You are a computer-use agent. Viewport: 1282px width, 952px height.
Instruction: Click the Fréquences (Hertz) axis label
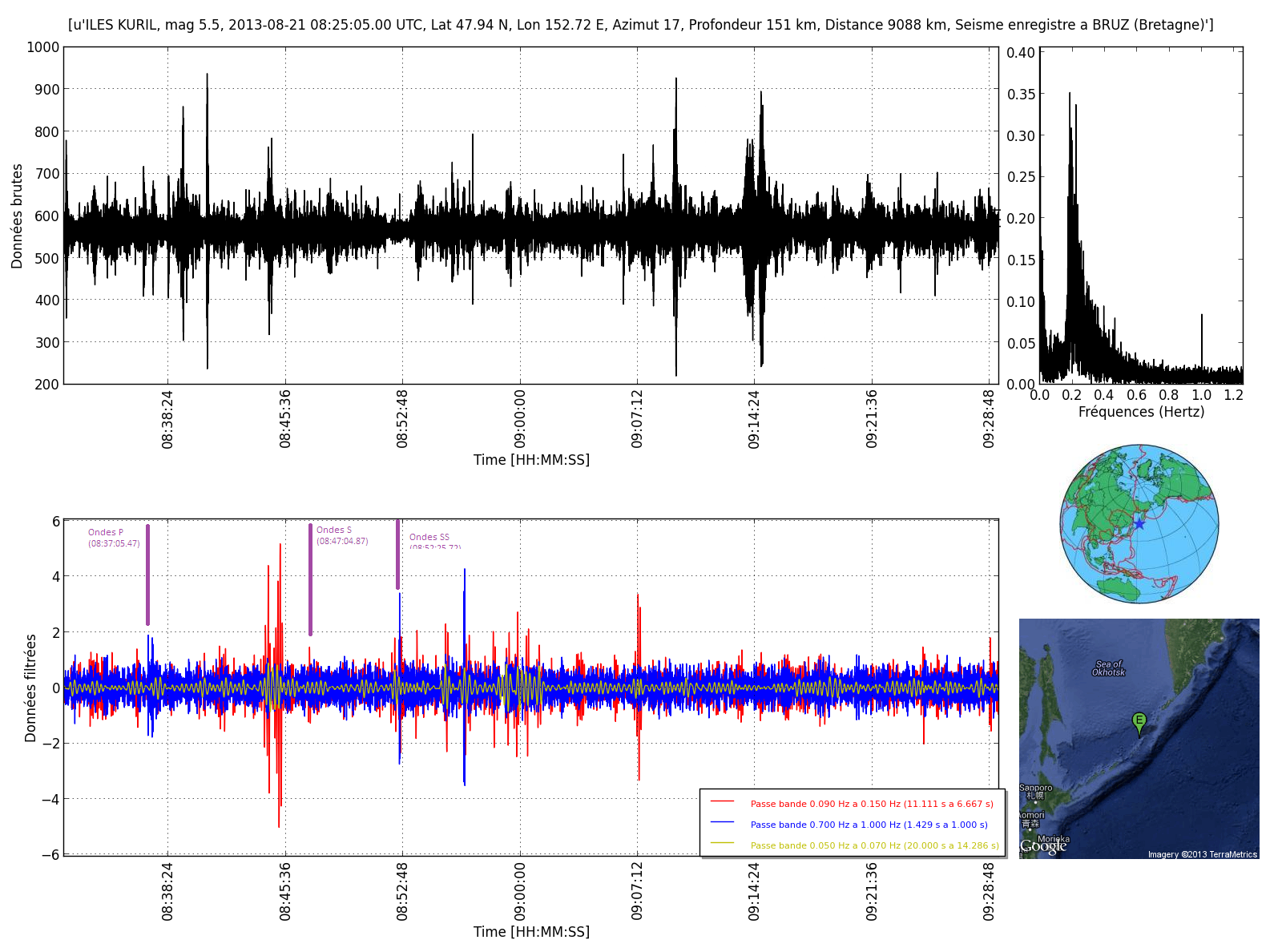point(1141,412)
